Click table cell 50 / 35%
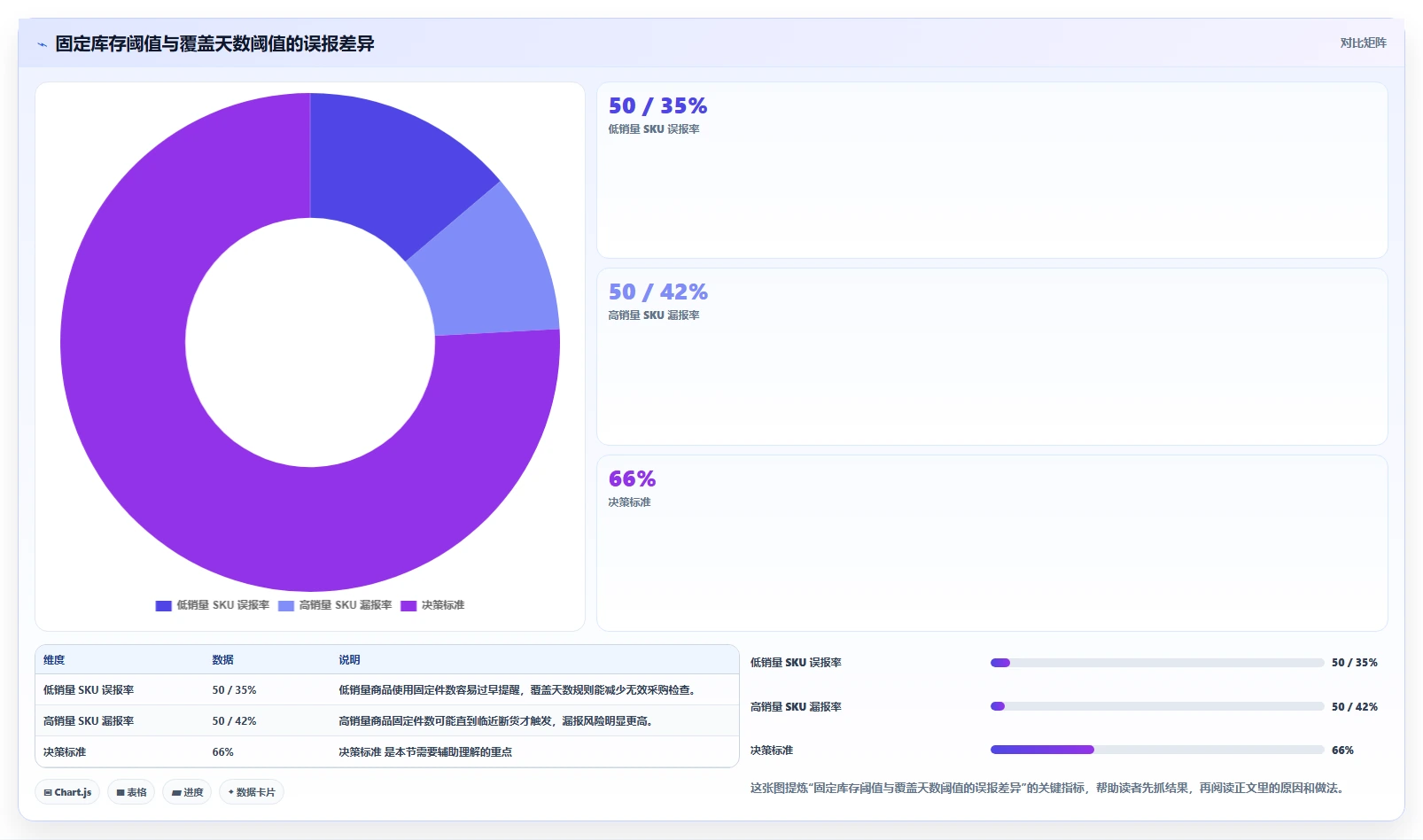1423x840 pixels. tap(234, 690)
